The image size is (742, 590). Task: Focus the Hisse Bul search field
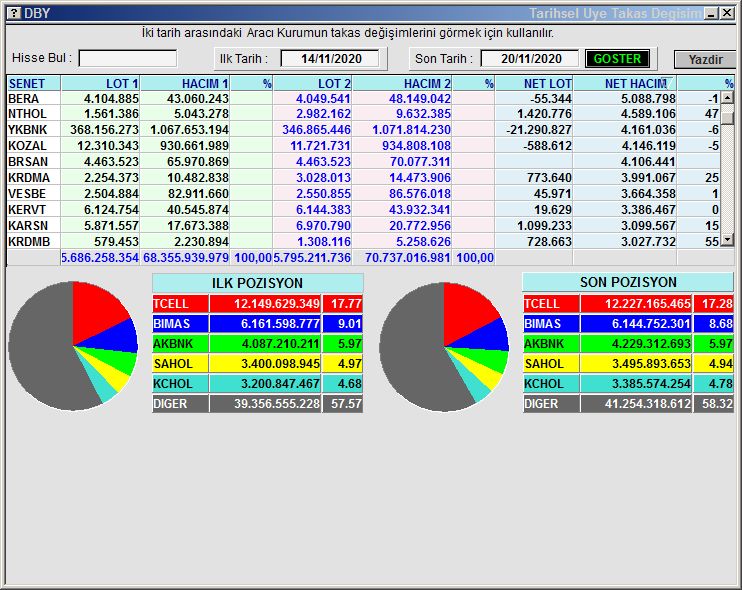[x=128, y=59]
